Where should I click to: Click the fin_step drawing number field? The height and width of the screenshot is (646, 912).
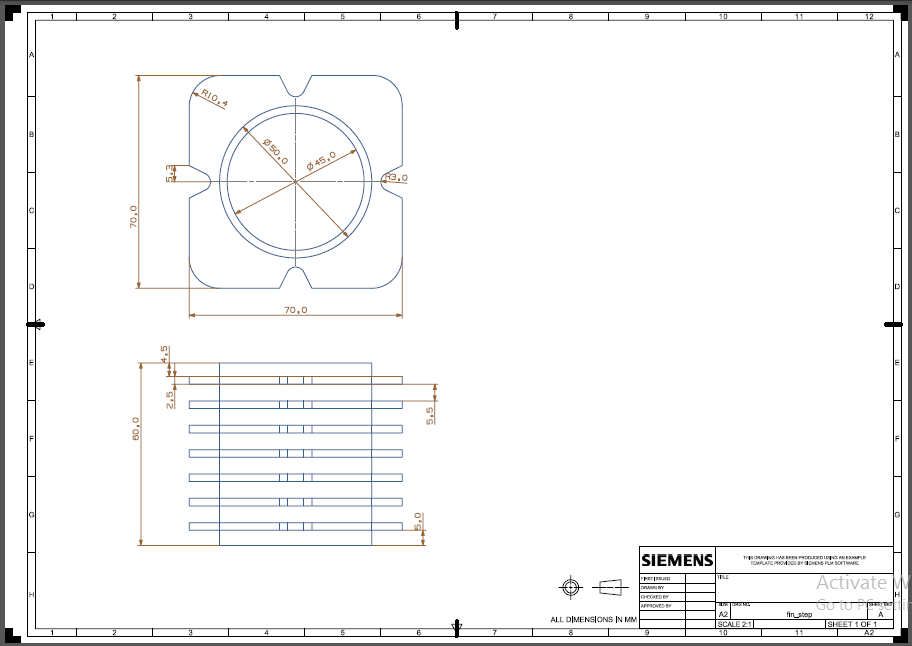coord(797,613)
